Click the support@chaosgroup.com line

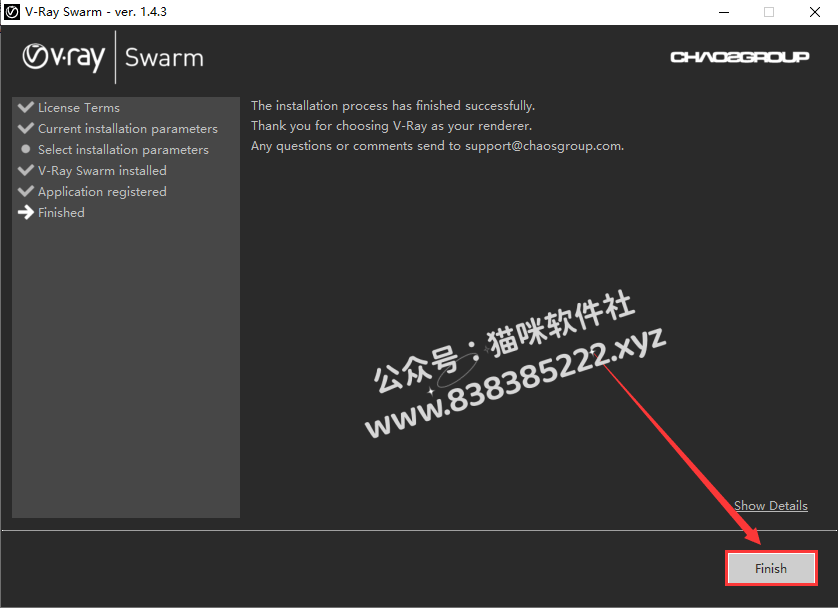[x=438, y=146]
